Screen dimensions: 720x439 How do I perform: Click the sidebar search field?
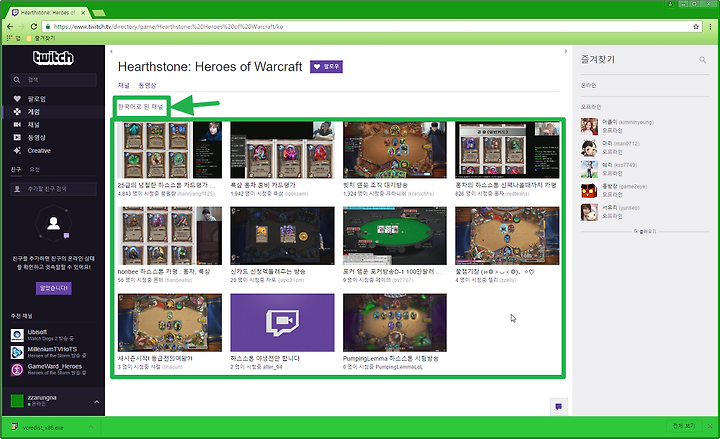[x=54, y=80]
